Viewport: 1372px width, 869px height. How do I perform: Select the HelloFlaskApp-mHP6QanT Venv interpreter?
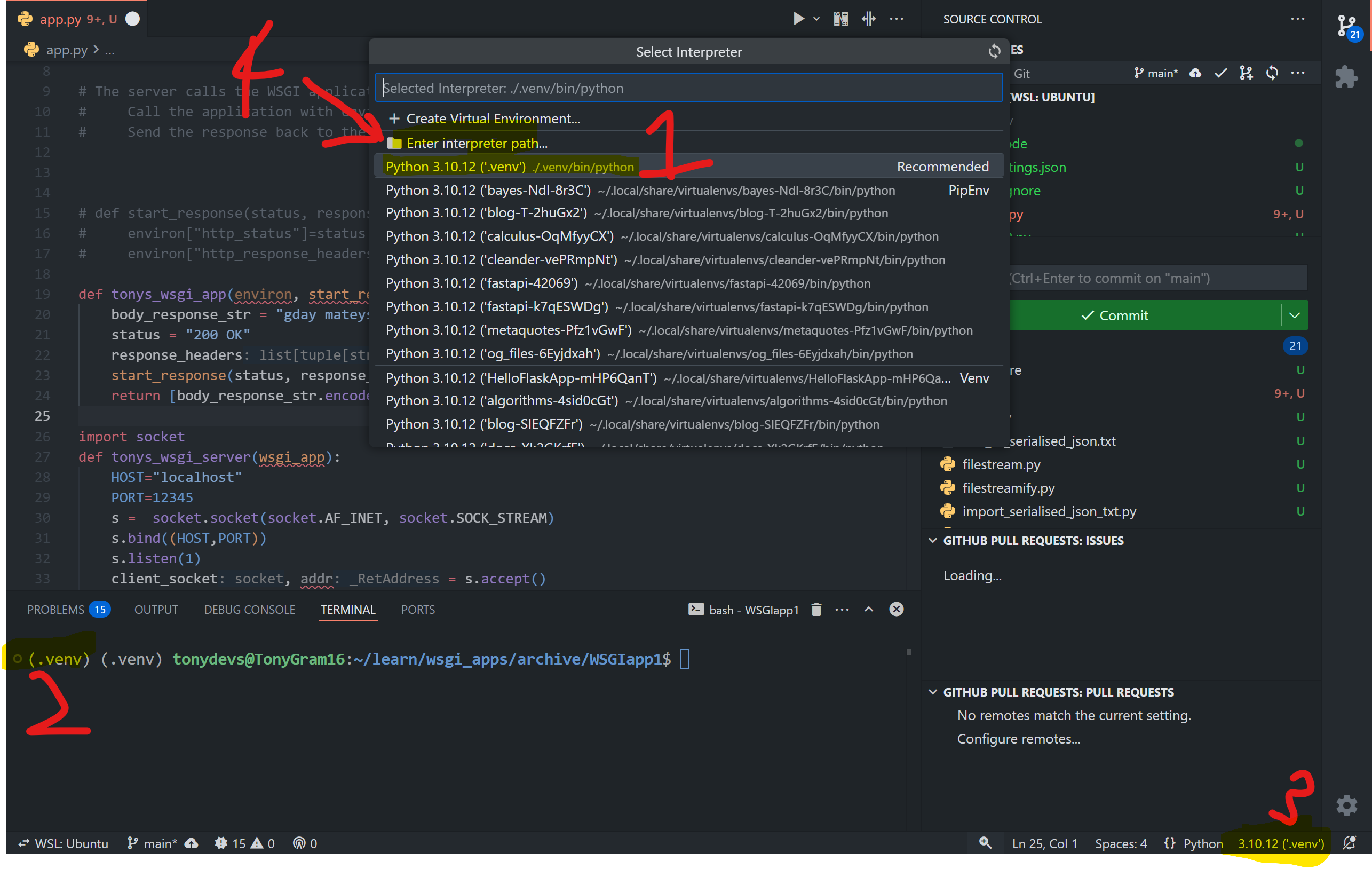[688, 378]
